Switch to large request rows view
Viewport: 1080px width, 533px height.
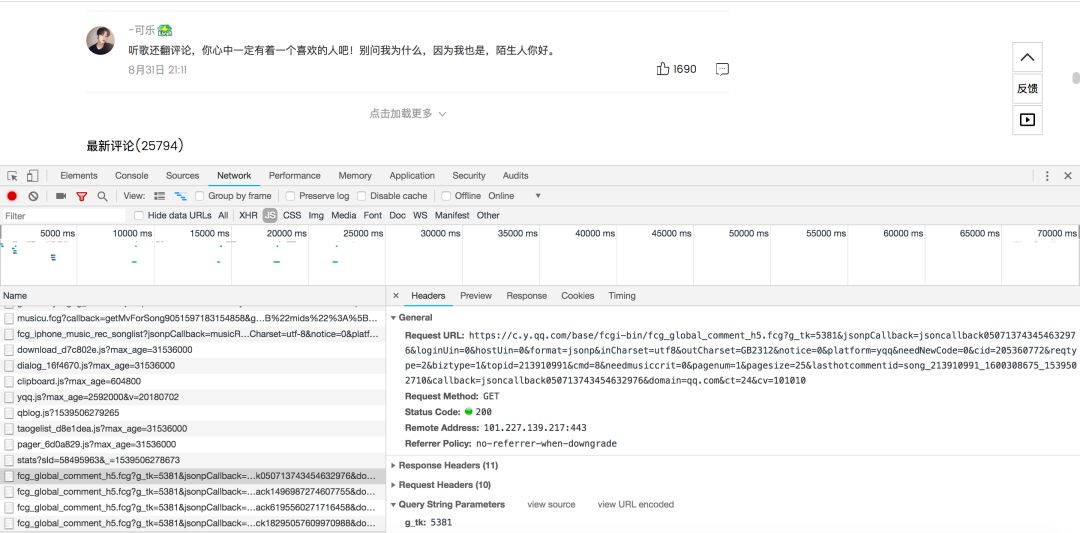pos(159,196)
